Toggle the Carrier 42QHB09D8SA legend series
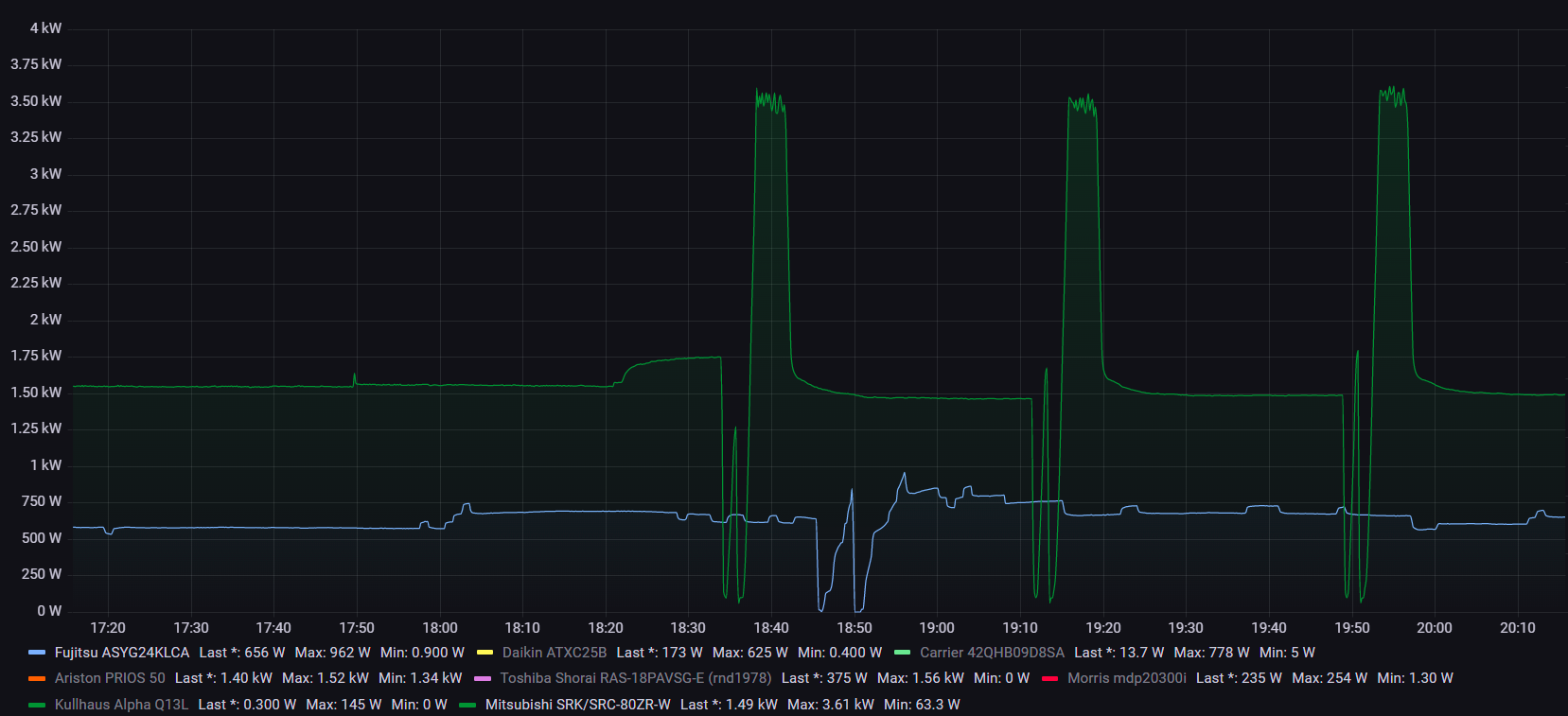 click(x=992, y=653)
